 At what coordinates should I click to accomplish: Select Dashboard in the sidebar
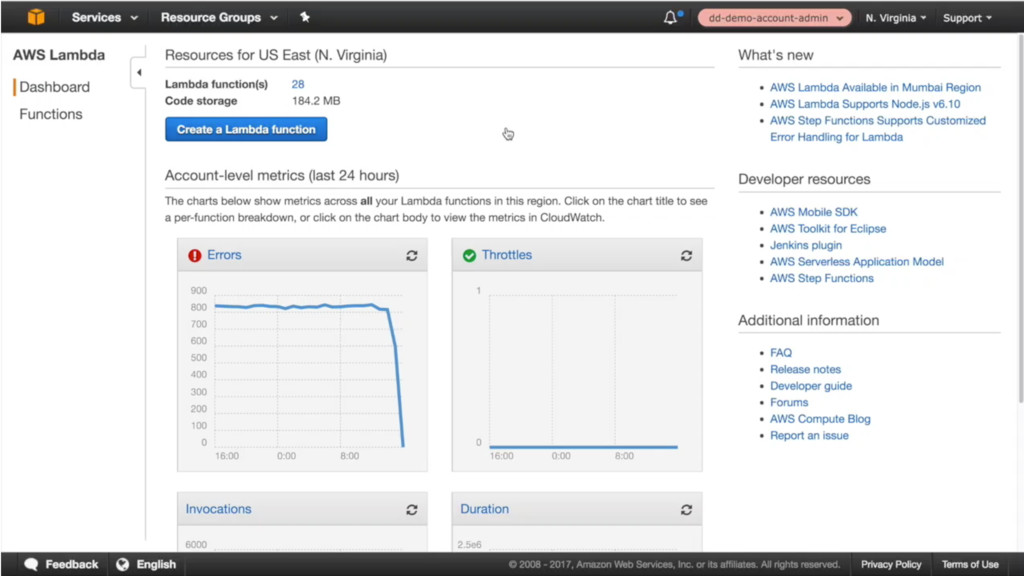coord(55,87)
